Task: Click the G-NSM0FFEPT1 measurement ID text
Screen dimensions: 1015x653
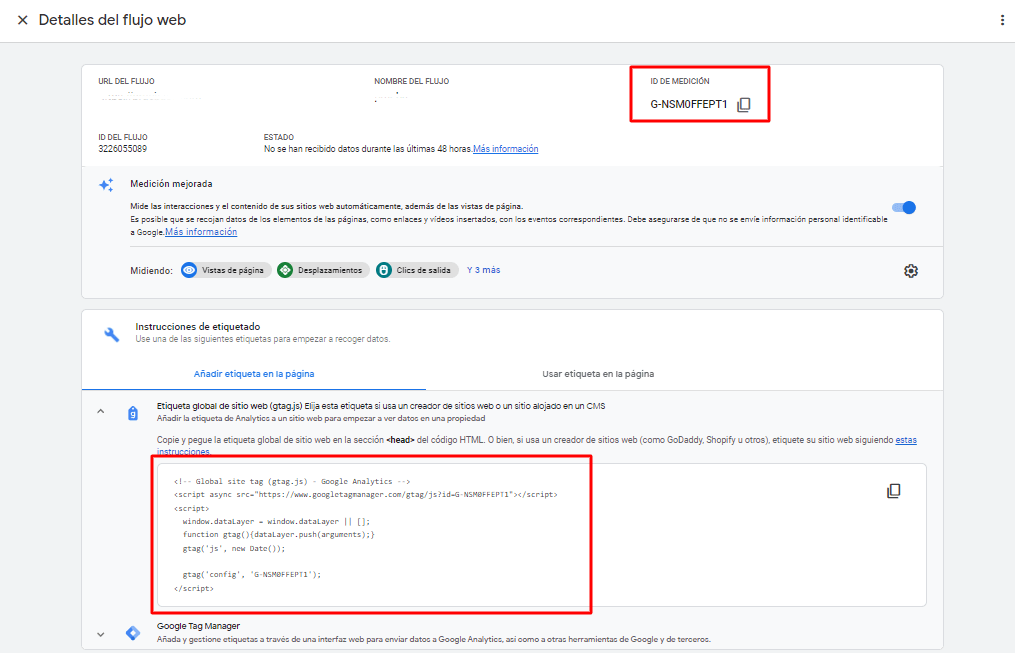Action: 689,104
